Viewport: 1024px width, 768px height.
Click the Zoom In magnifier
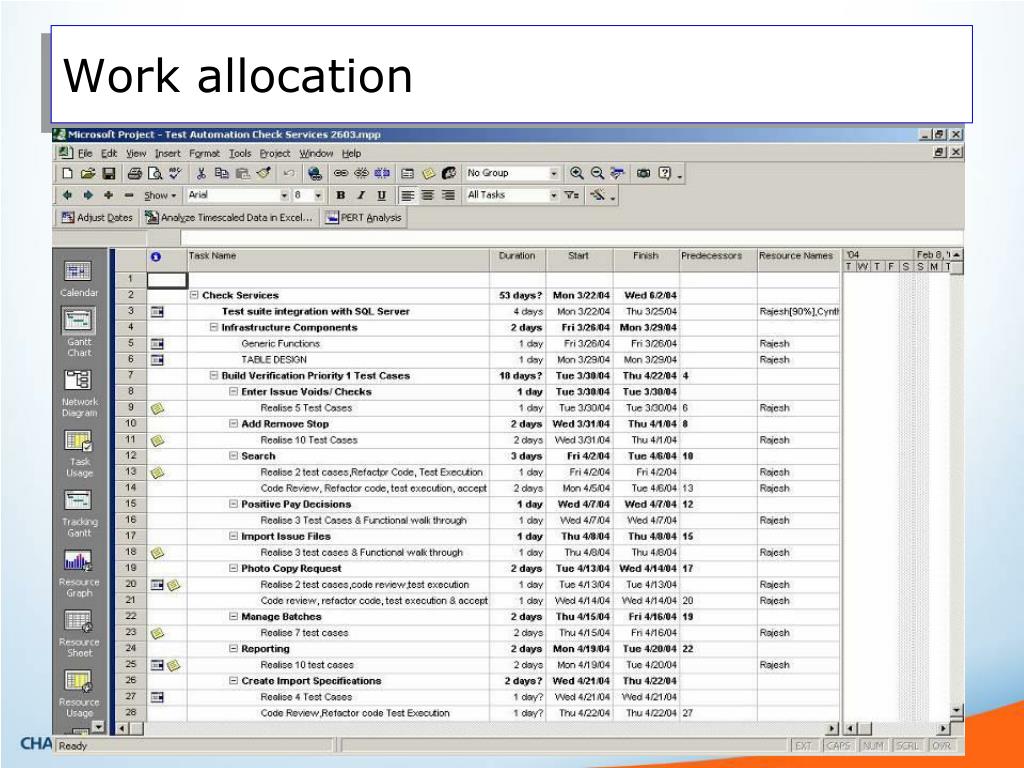pos(577,174)
